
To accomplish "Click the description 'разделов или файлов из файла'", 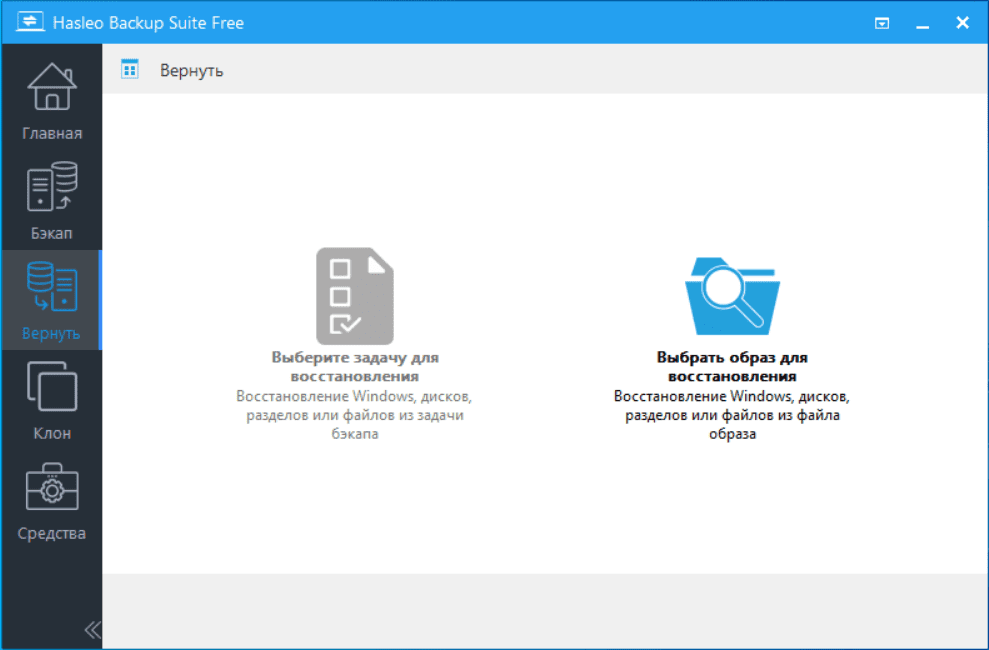I will [732, 415].
